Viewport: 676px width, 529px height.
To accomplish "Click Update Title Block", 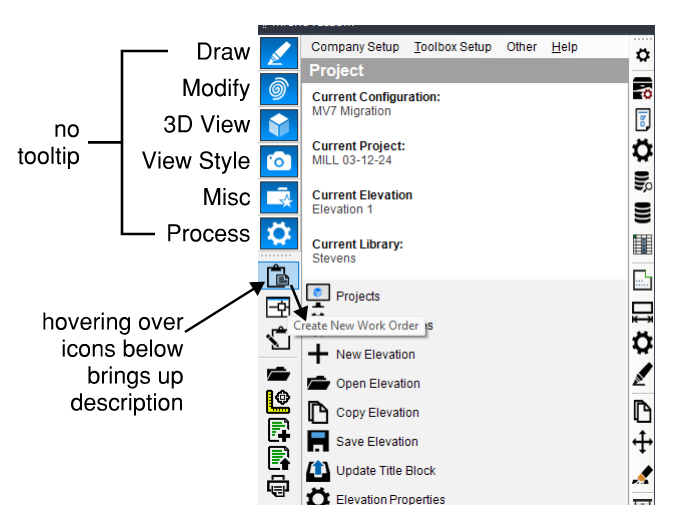I will [x=371, y=470].
